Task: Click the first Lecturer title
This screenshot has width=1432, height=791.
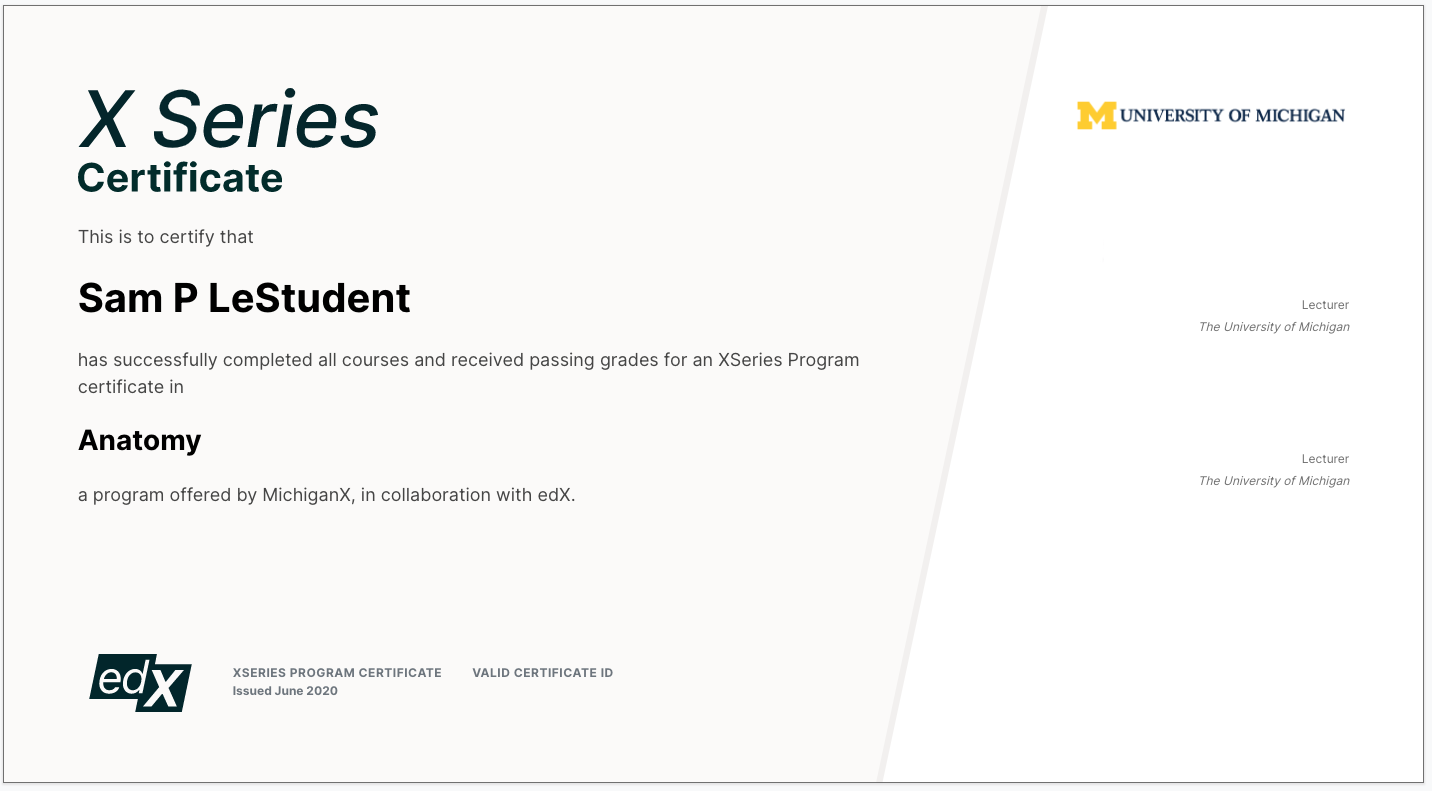Action: point(1325,305)
